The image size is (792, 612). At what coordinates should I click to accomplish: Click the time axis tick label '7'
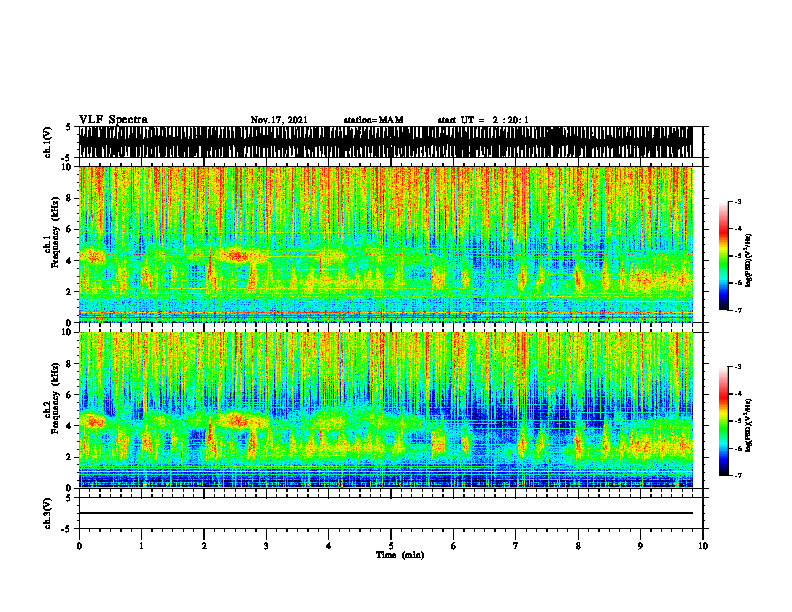pos(516,546)
